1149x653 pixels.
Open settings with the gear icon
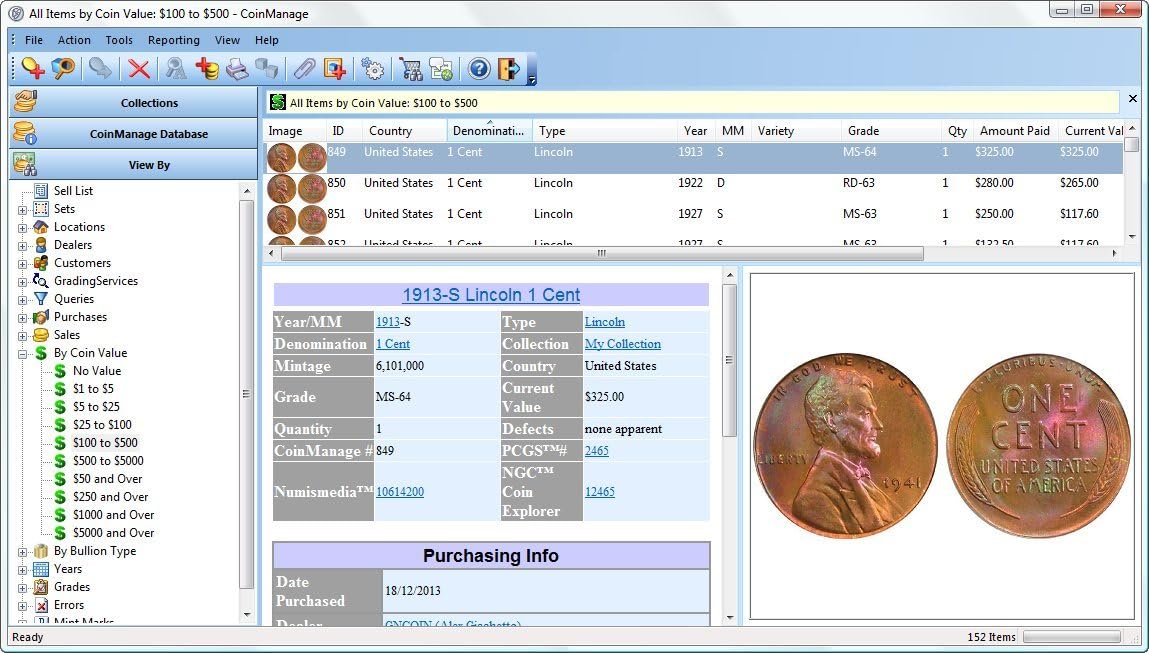[x=373, y=69]
